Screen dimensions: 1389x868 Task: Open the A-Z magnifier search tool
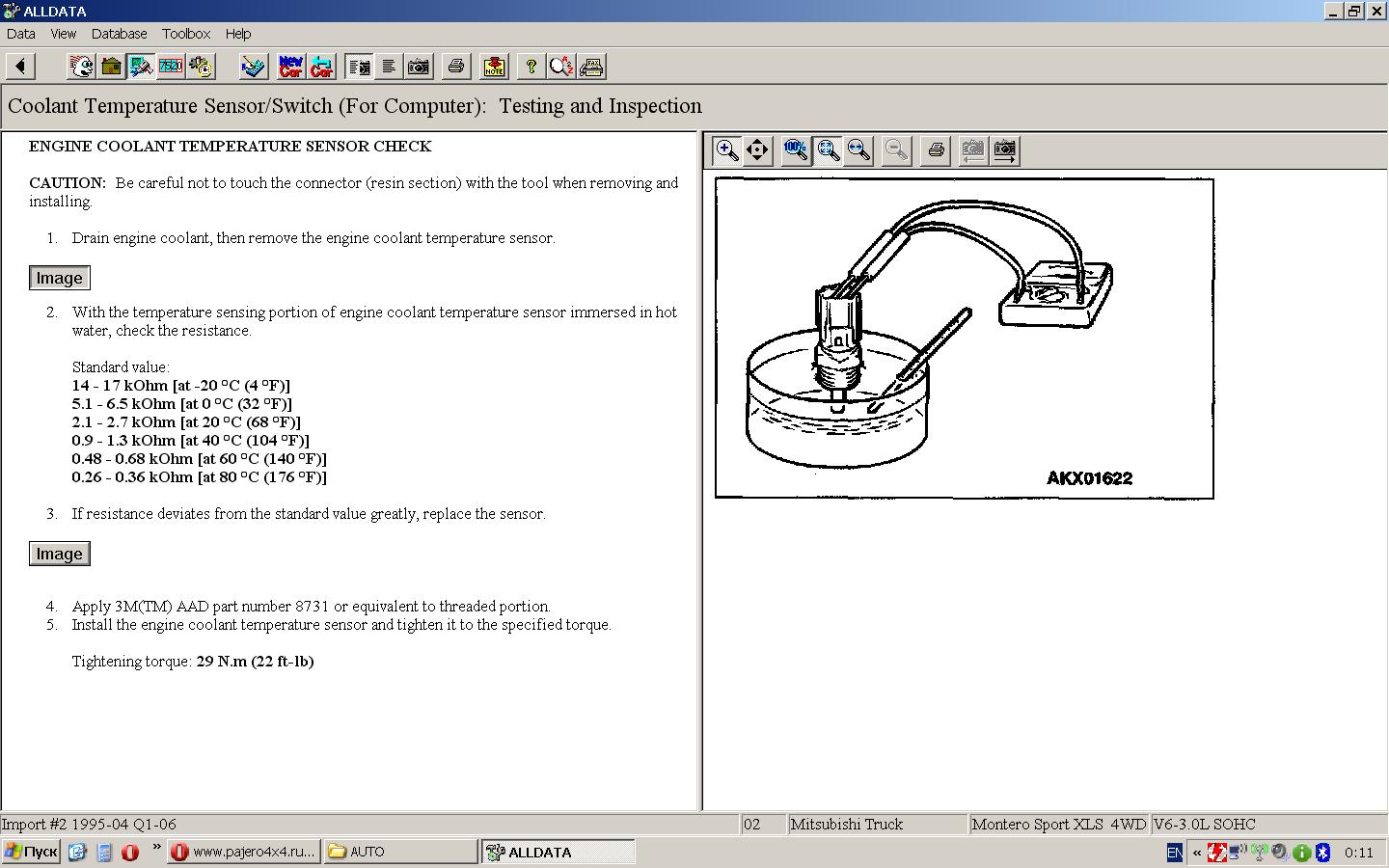coord(560,67)
